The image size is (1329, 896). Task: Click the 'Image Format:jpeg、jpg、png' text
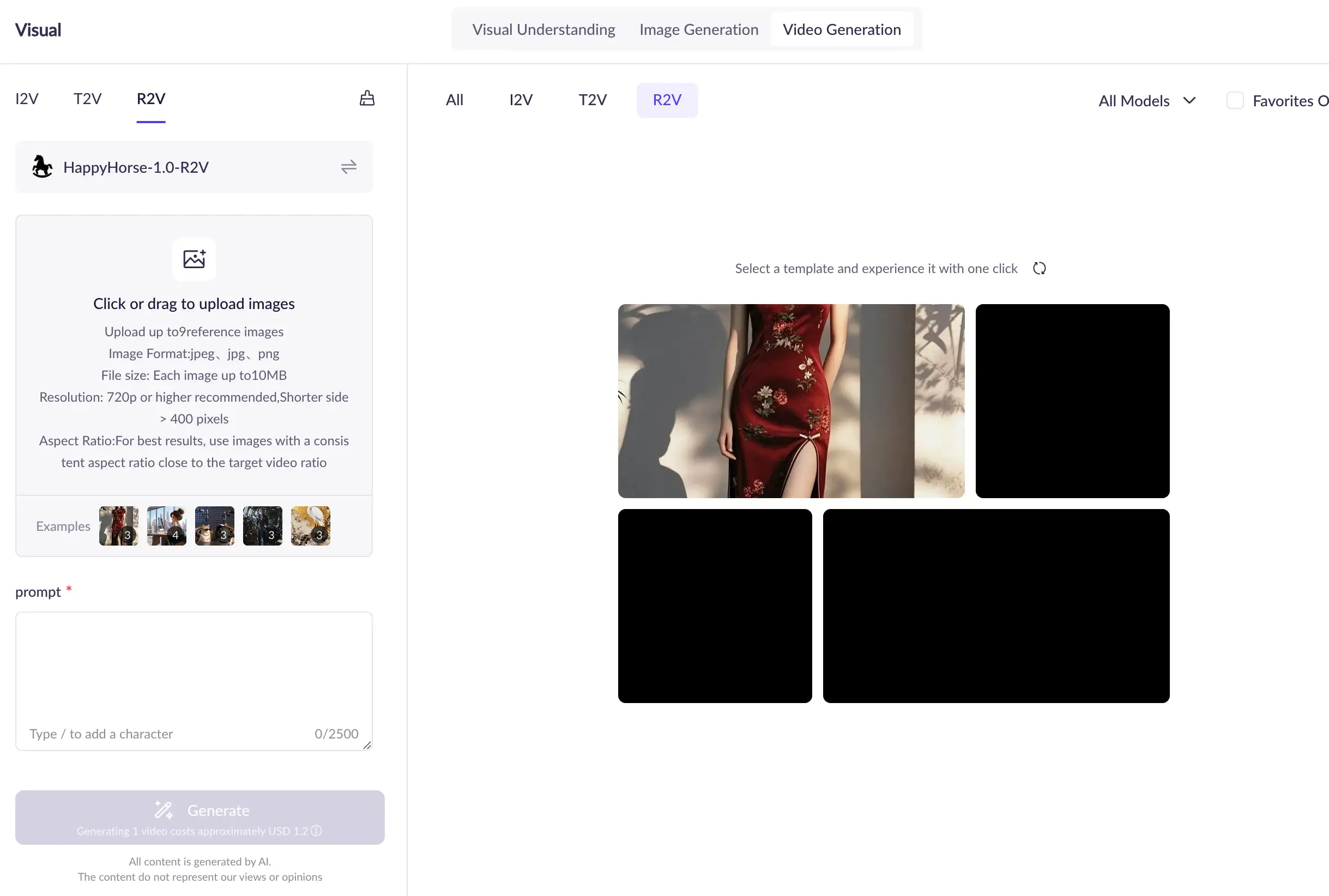point(194,354)
